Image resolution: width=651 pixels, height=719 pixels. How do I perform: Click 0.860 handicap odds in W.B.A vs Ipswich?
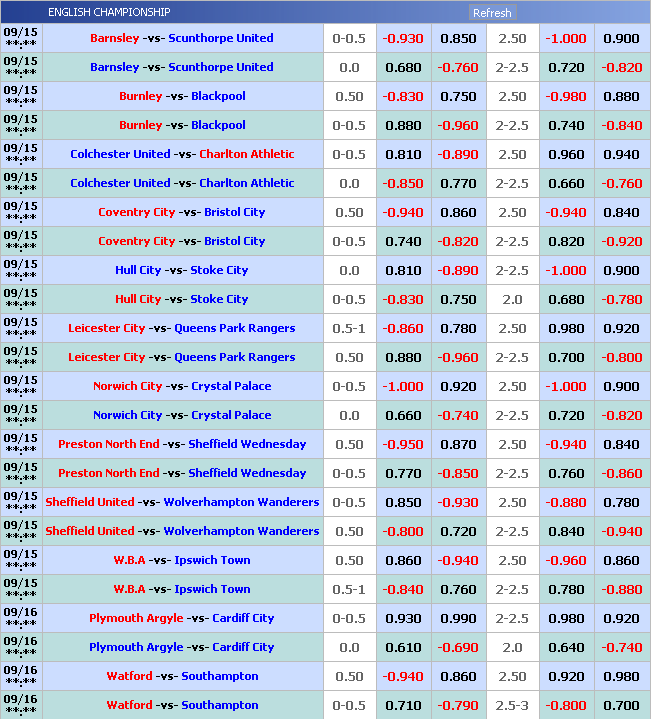(x=402, y=561)
